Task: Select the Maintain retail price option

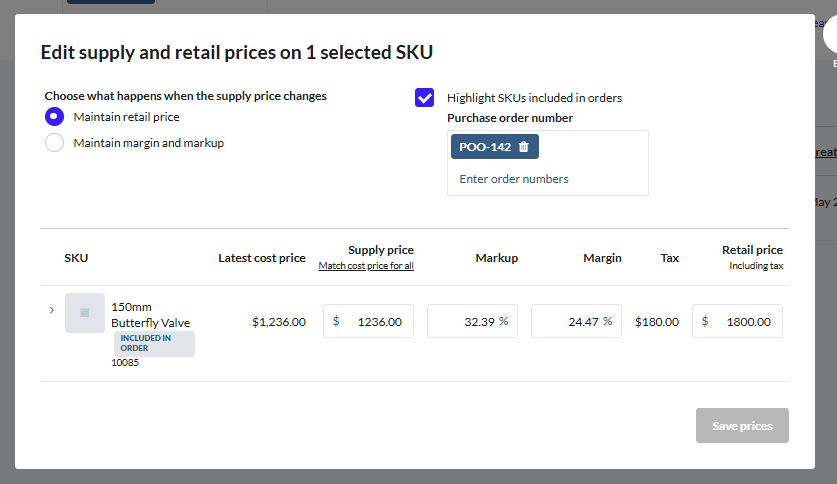Action: coord(55,117)
